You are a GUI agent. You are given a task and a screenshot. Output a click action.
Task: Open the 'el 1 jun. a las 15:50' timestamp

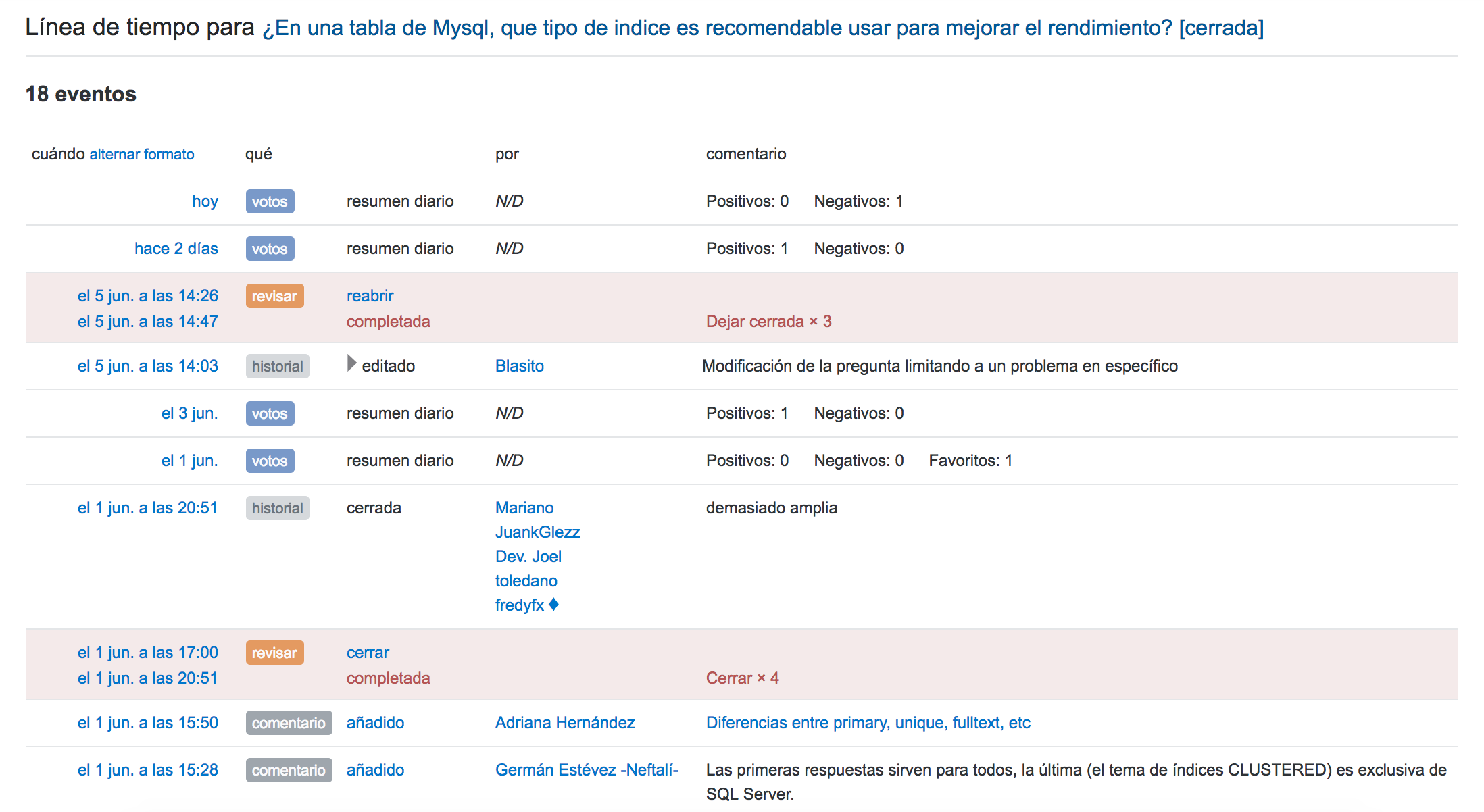tap(148, 723)
